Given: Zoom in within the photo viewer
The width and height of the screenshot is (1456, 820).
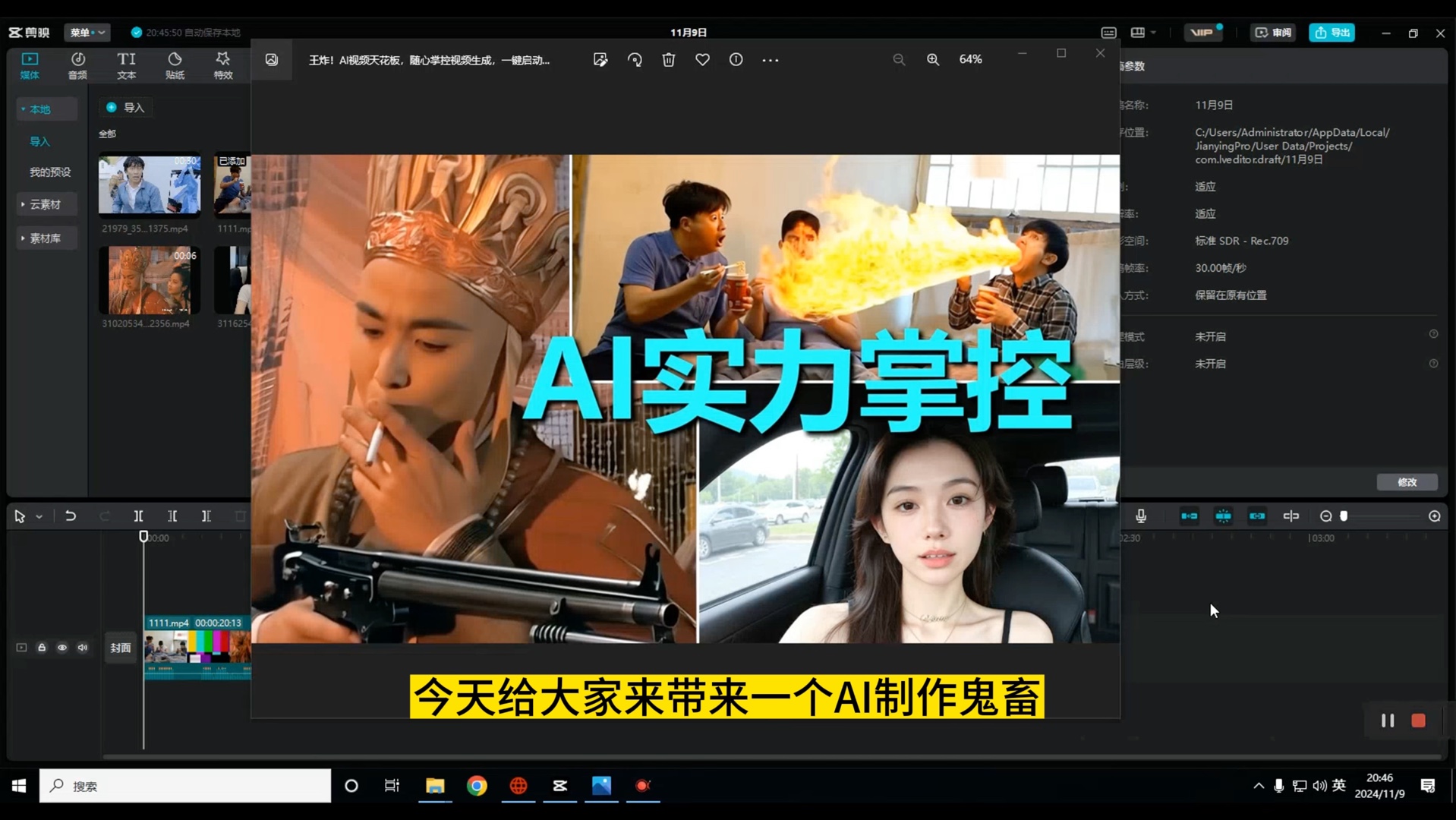Looking at the screenshot, I should 933,60.
